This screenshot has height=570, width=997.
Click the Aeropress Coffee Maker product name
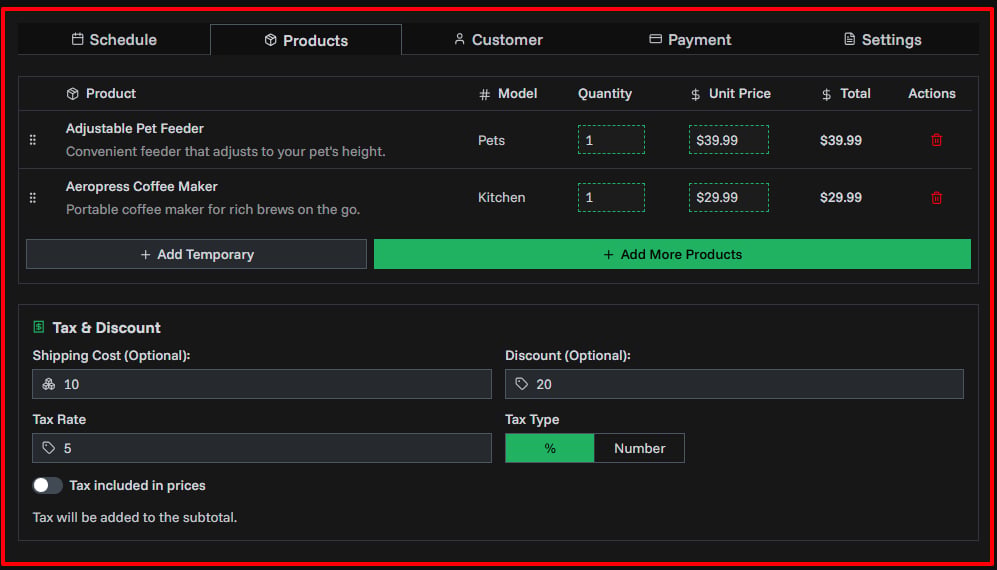142,186
